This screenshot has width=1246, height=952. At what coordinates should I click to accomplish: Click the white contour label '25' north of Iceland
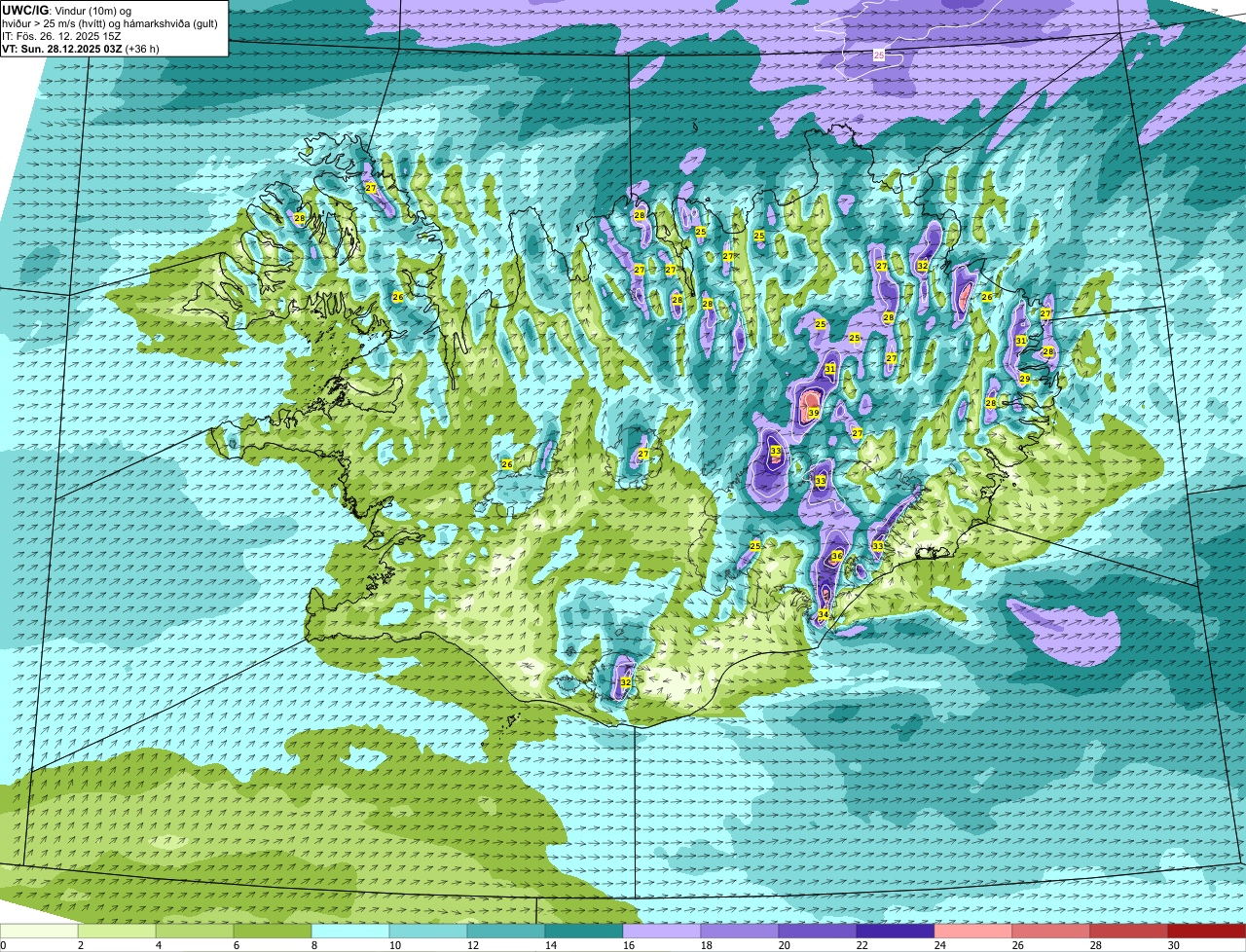(x=879, y=55)
